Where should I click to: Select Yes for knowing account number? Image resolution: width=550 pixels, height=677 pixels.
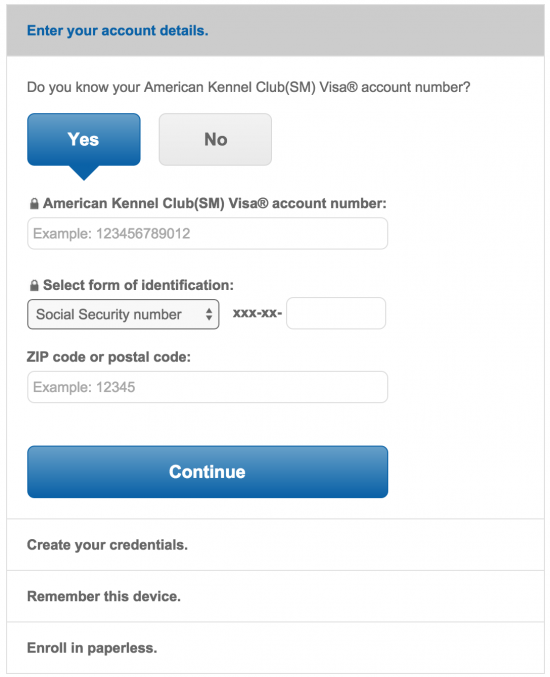84,139
